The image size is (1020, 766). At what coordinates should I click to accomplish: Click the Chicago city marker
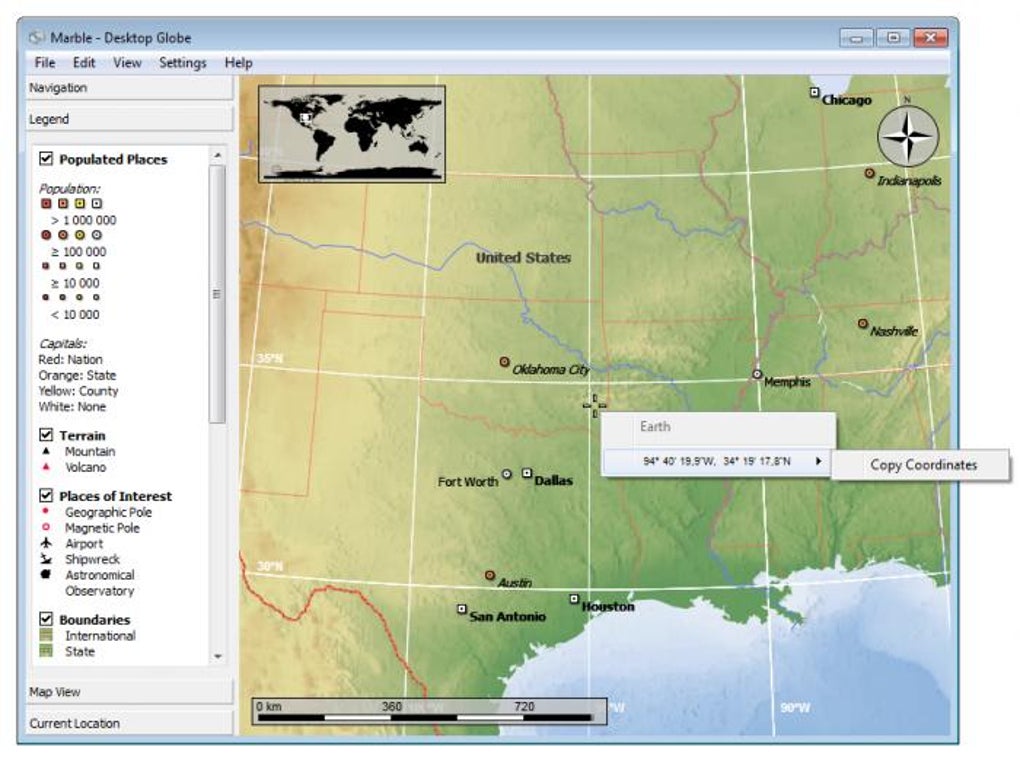point(814,92)
